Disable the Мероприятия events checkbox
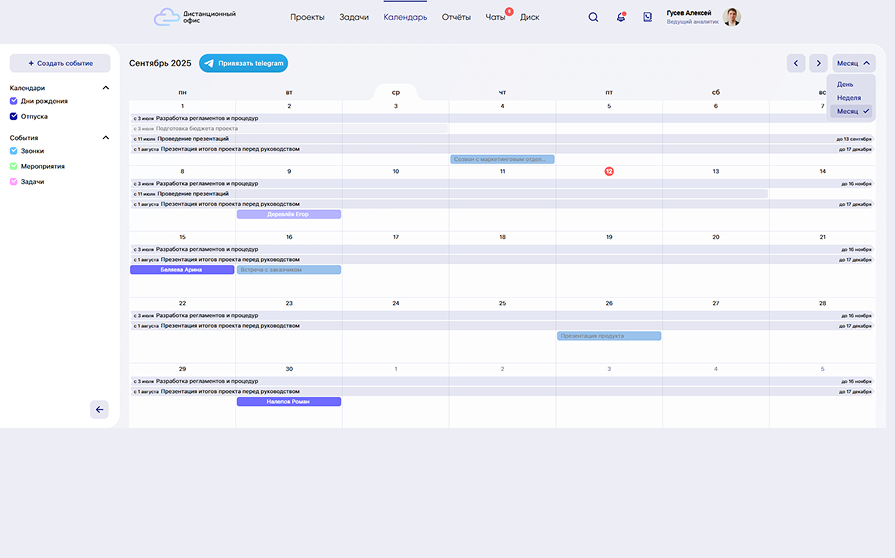The height and width of the screenshot is (558, 895). [x=14, y=166]
